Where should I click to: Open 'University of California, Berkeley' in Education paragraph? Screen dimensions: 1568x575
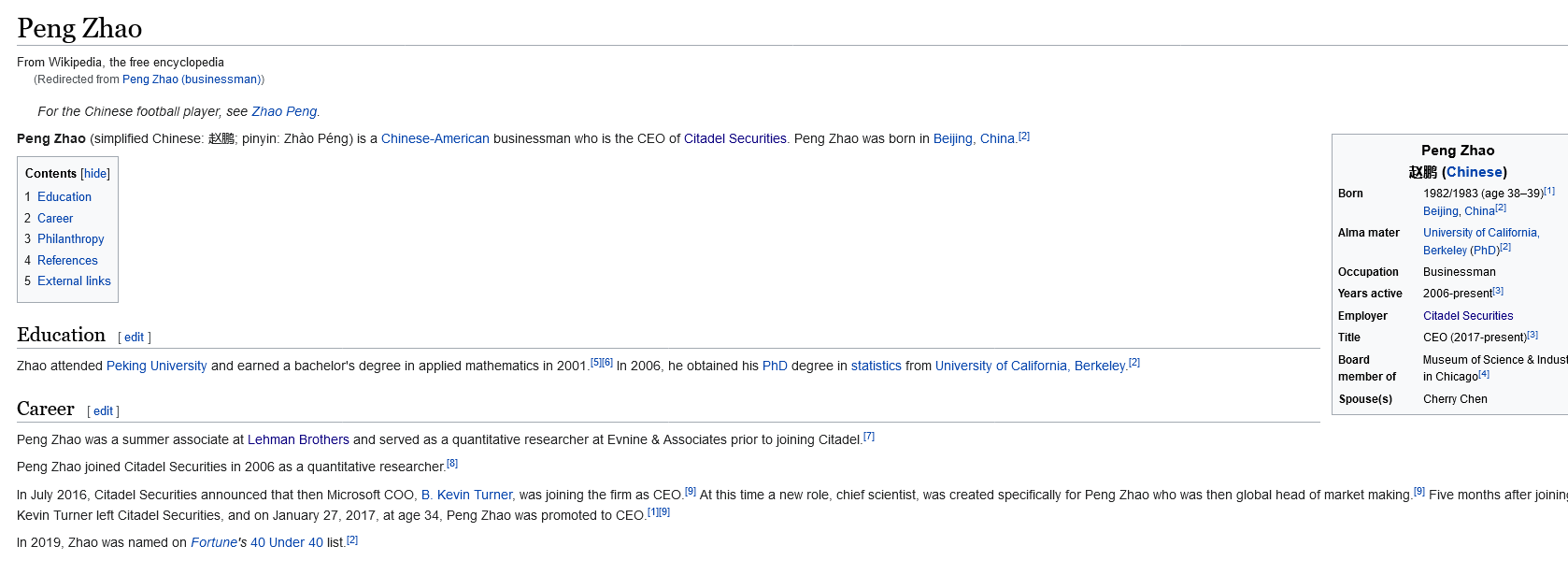(1031, 366)
